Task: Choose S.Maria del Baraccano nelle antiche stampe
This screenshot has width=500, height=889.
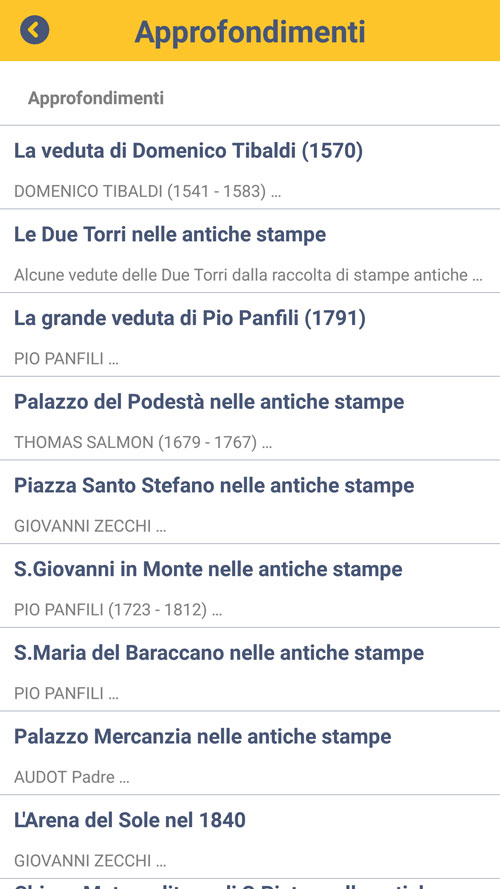Action: tap(250, 669)
